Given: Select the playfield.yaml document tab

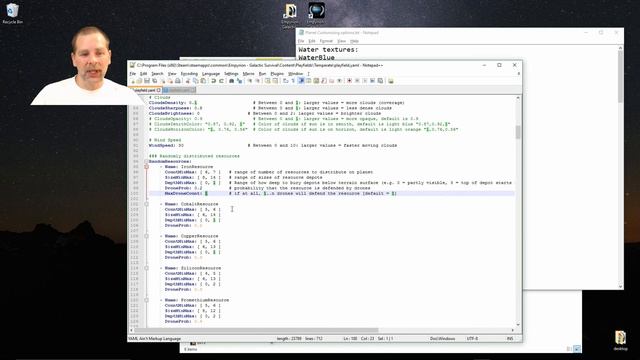Looking at the screenshot, I should (145, 90).
